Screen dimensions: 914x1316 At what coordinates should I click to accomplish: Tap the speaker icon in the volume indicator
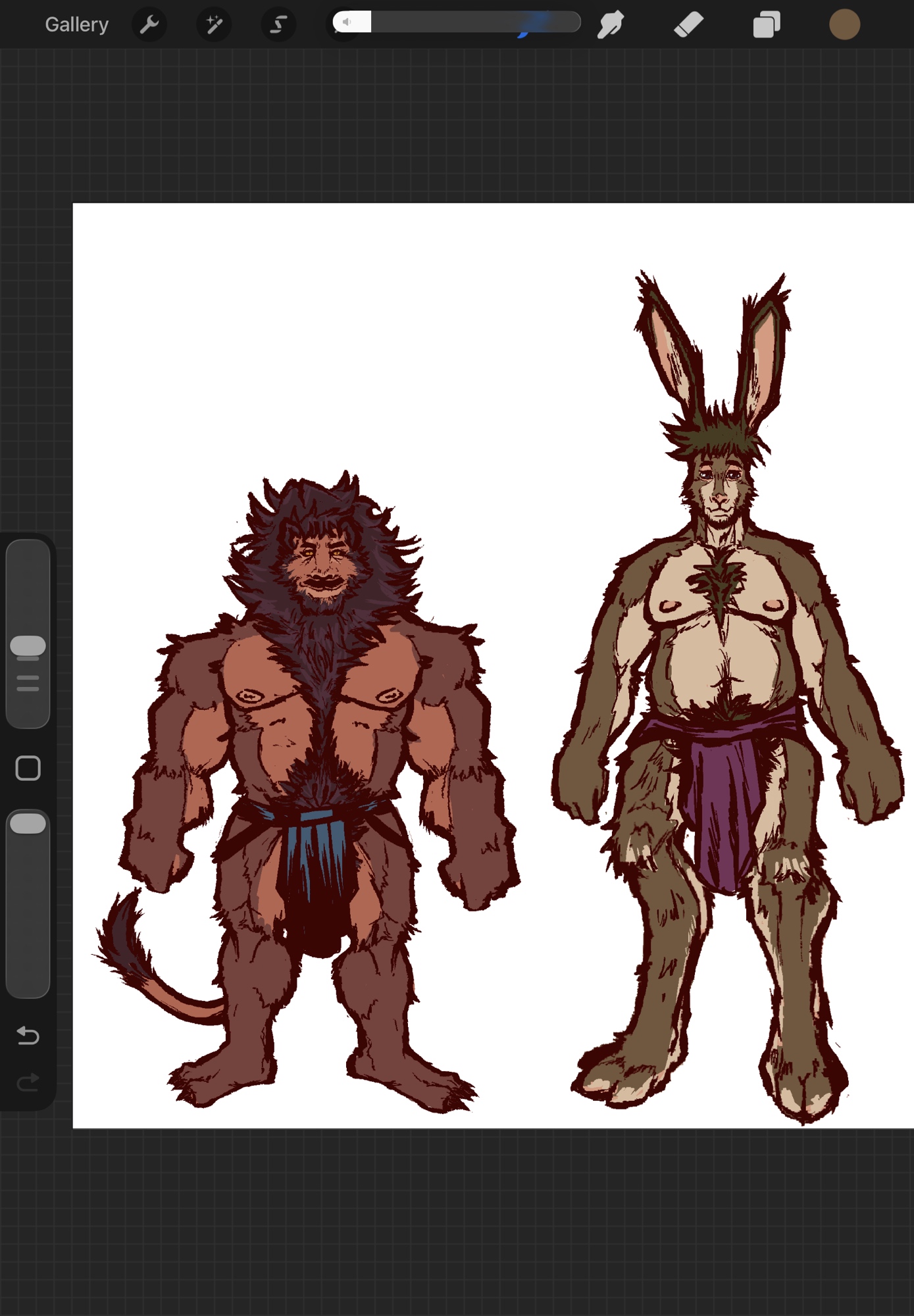click(x=347, y=22)
